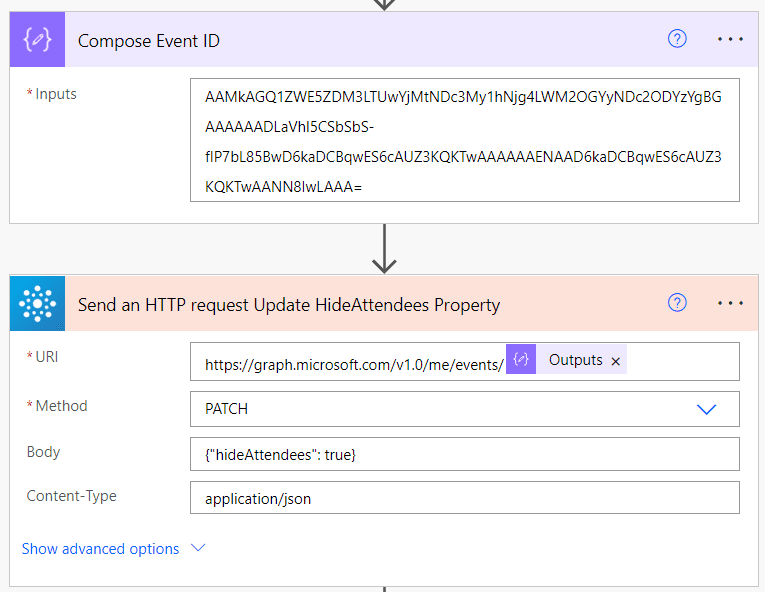The image size is (765, 592).
Task: Click the Show advanced options link
Action: (101, 549)
